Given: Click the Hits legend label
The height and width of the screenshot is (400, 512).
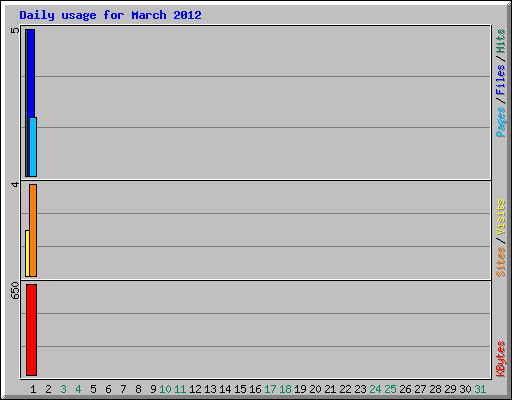Looking at the screenshot, I should (x=500, y=41).
